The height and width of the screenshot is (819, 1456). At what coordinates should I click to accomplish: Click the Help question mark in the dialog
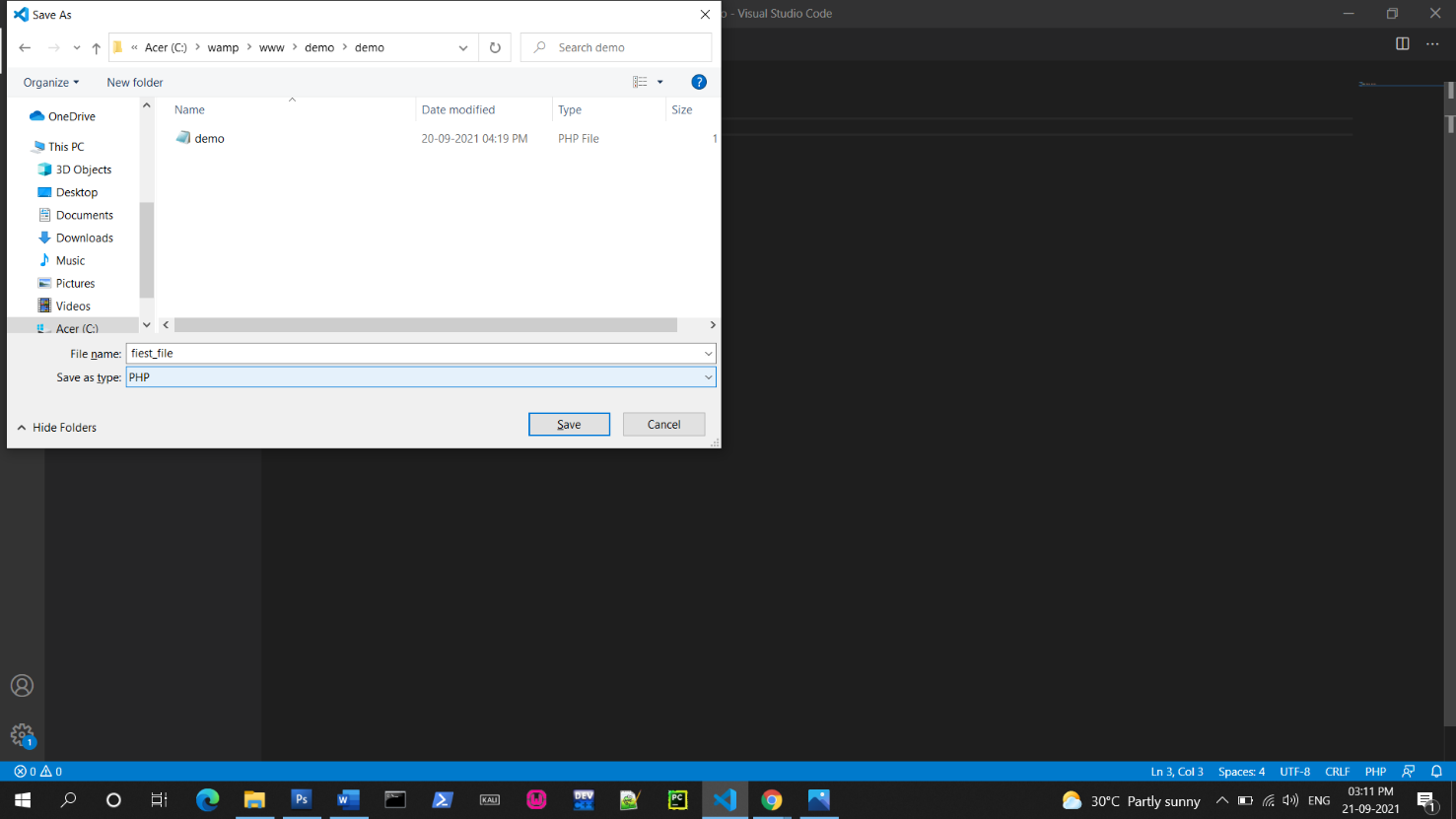699,82
